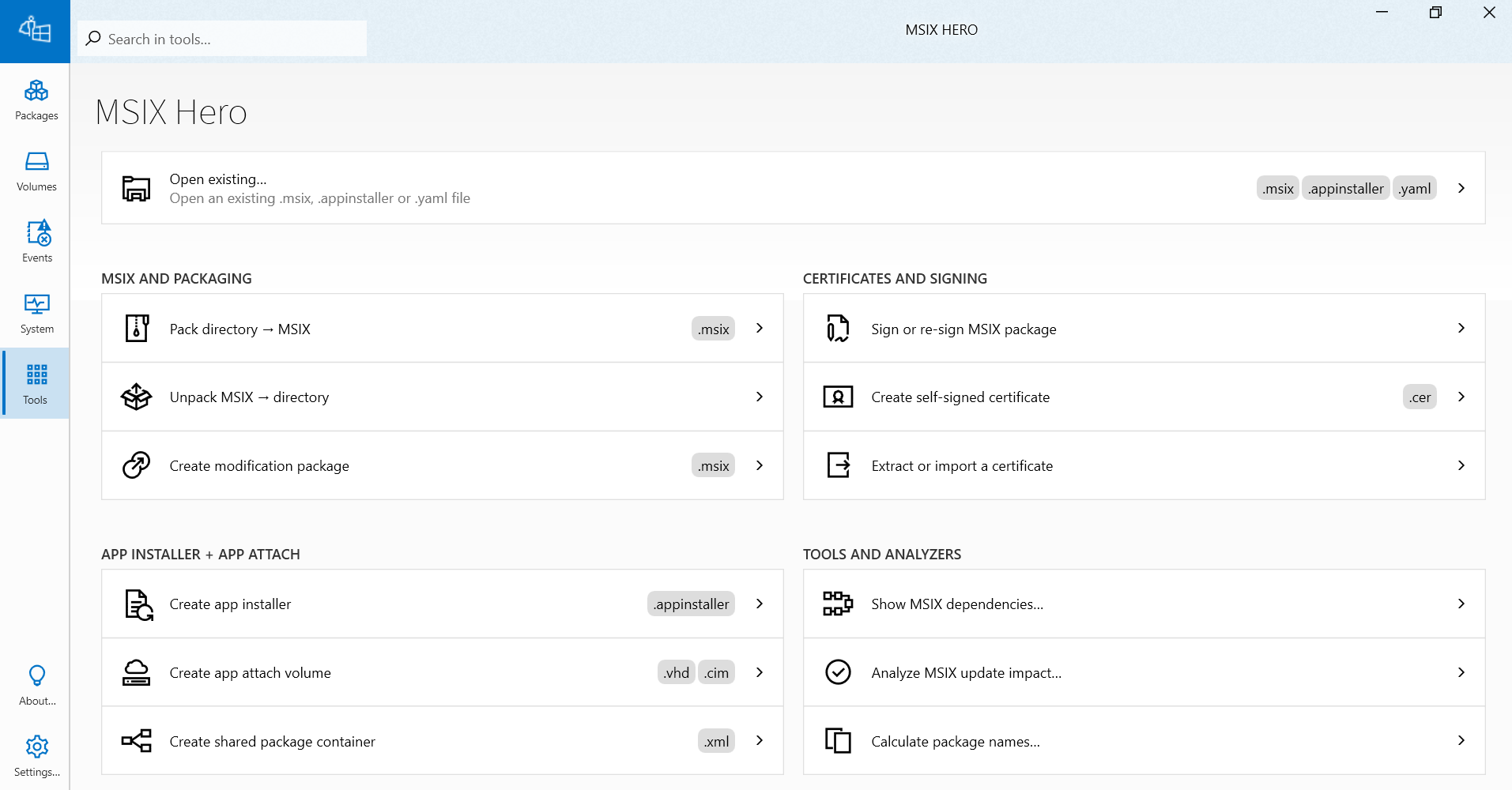
Task: Expand the Analyze MSIX update impact chevron
Action: pyautogui.click(x=1461, y=672)
